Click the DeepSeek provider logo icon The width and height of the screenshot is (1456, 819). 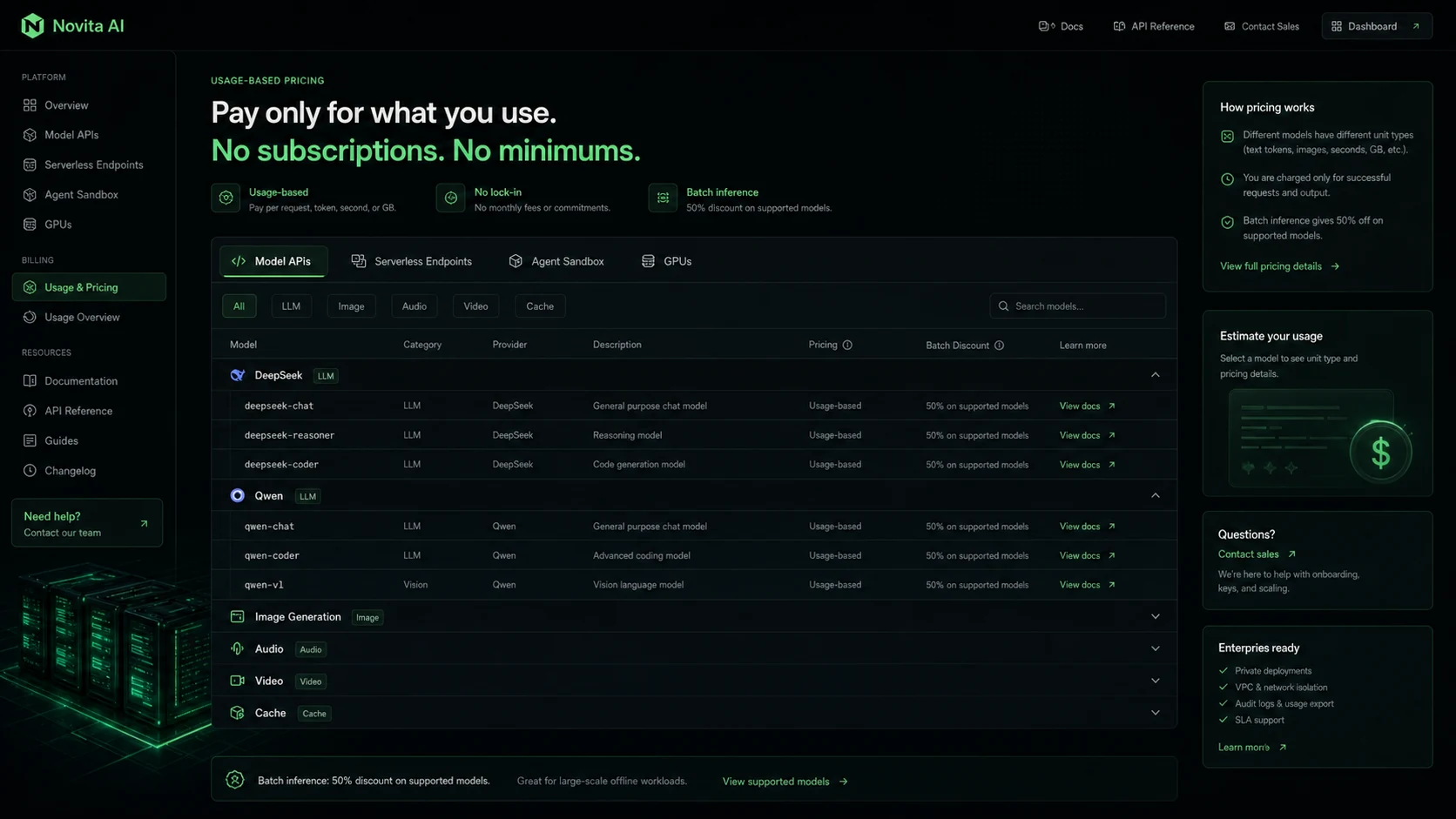coord(237,375)
